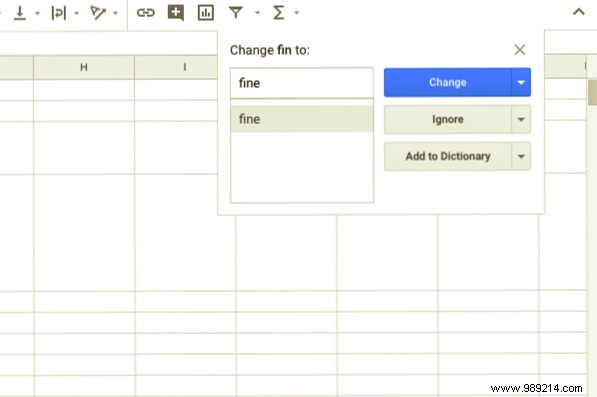The image size is (597, 397).
Task: Open vertical align dropdown arrow
Action: tap(37, 13)
